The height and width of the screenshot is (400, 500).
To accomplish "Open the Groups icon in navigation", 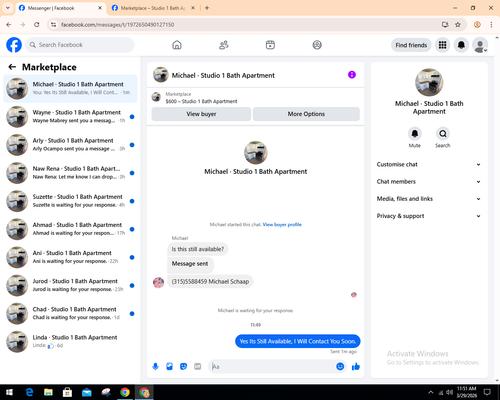I will coord(317,45).
